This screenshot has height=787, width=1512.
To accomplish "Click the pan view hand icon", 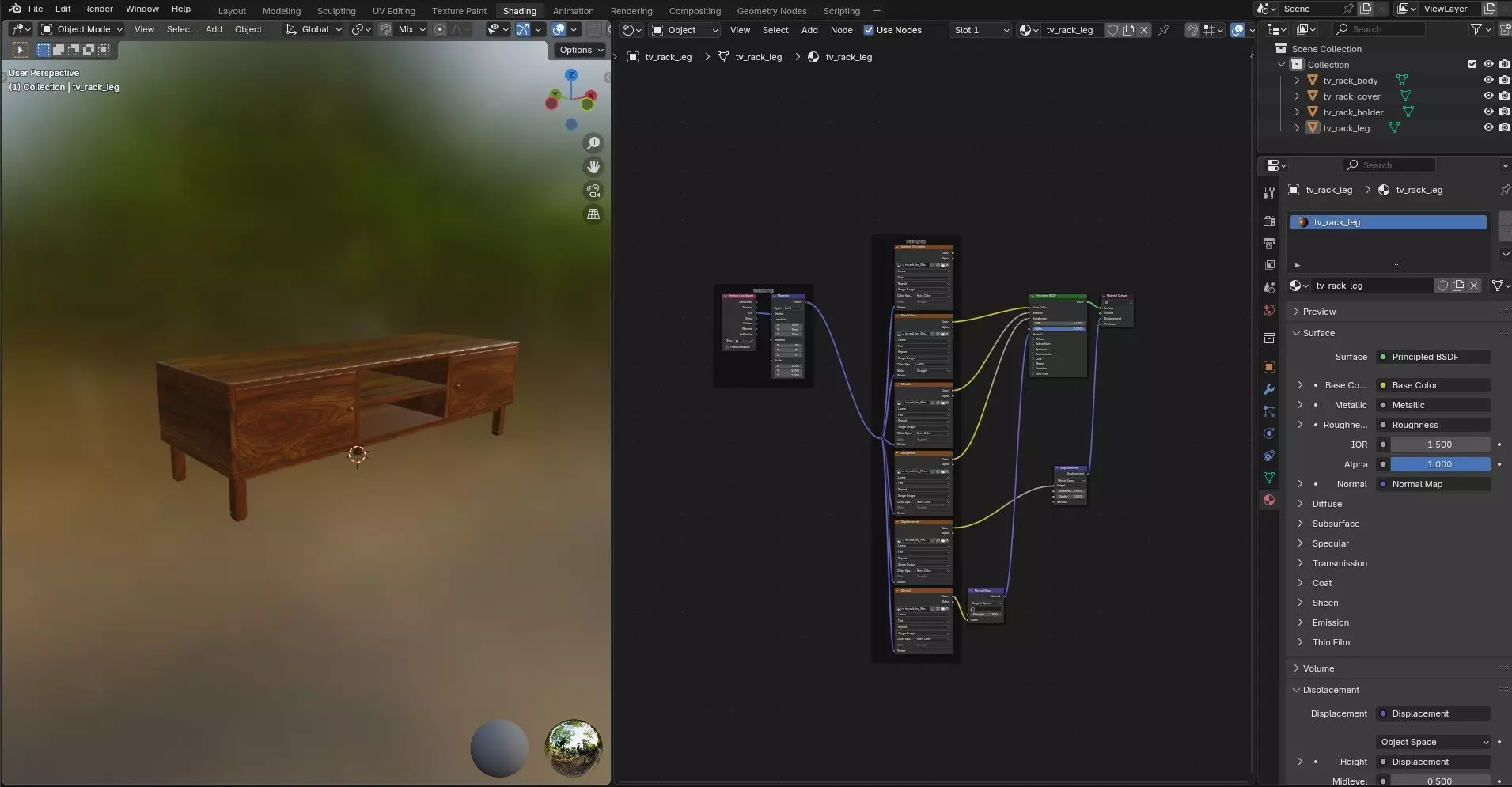I will [593, 167].
